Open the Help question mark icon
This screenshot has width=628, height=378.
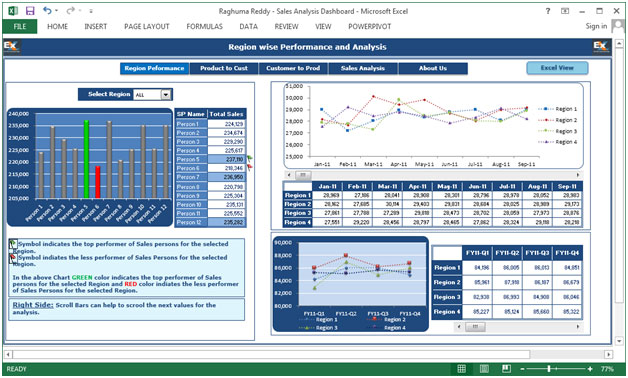(547, 11)
